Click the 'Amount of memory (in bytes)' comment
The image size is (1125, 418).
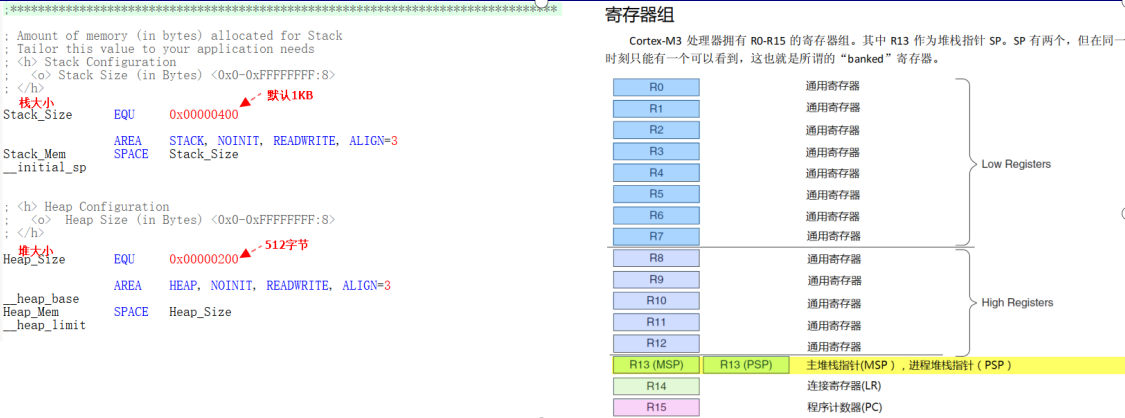pos(173,36)
